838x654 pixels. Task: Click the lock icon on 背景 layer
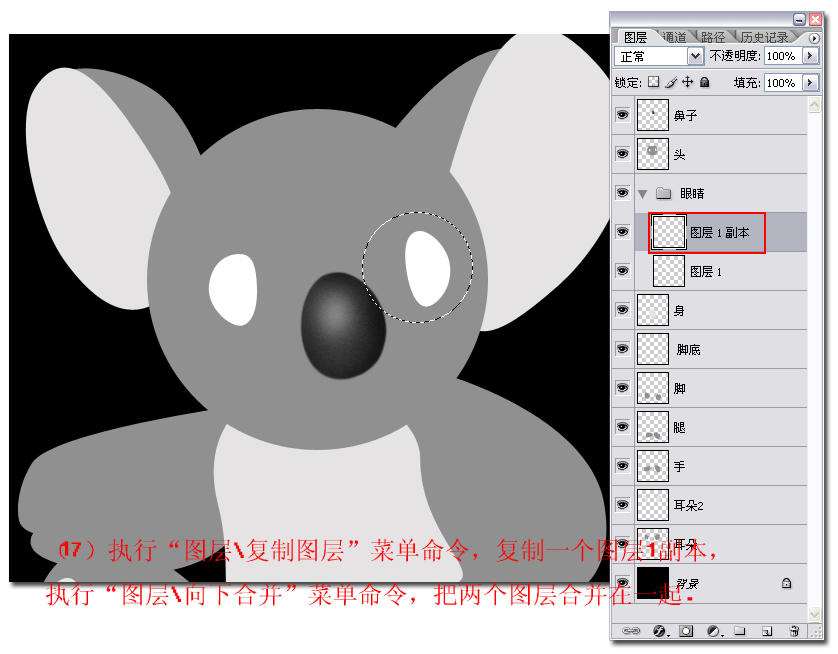tap(786, 583)
